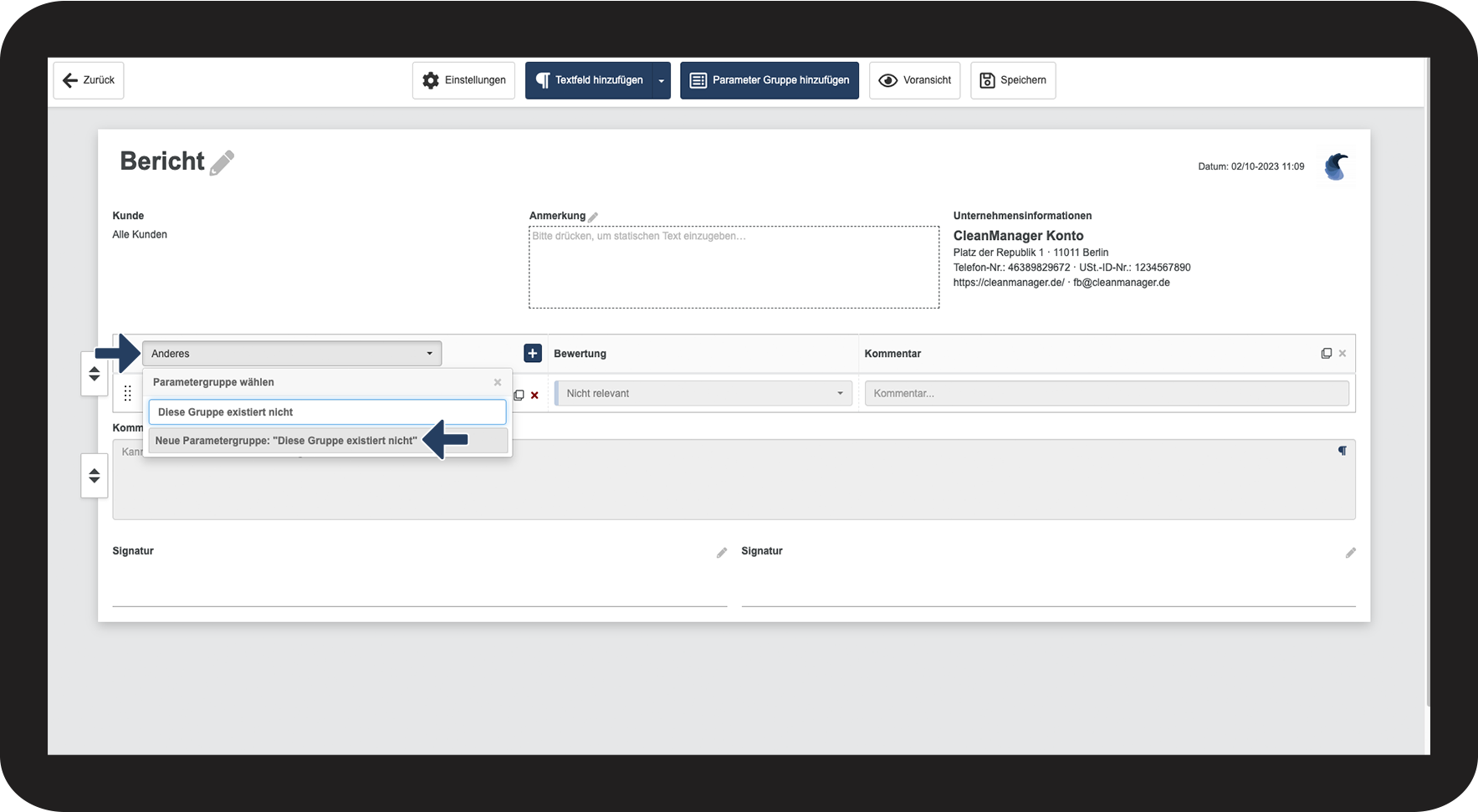Duplicate parameter group via header copy icon
The width and height of the screenshot is (1478, 812).
click(x=1326, y=354)
